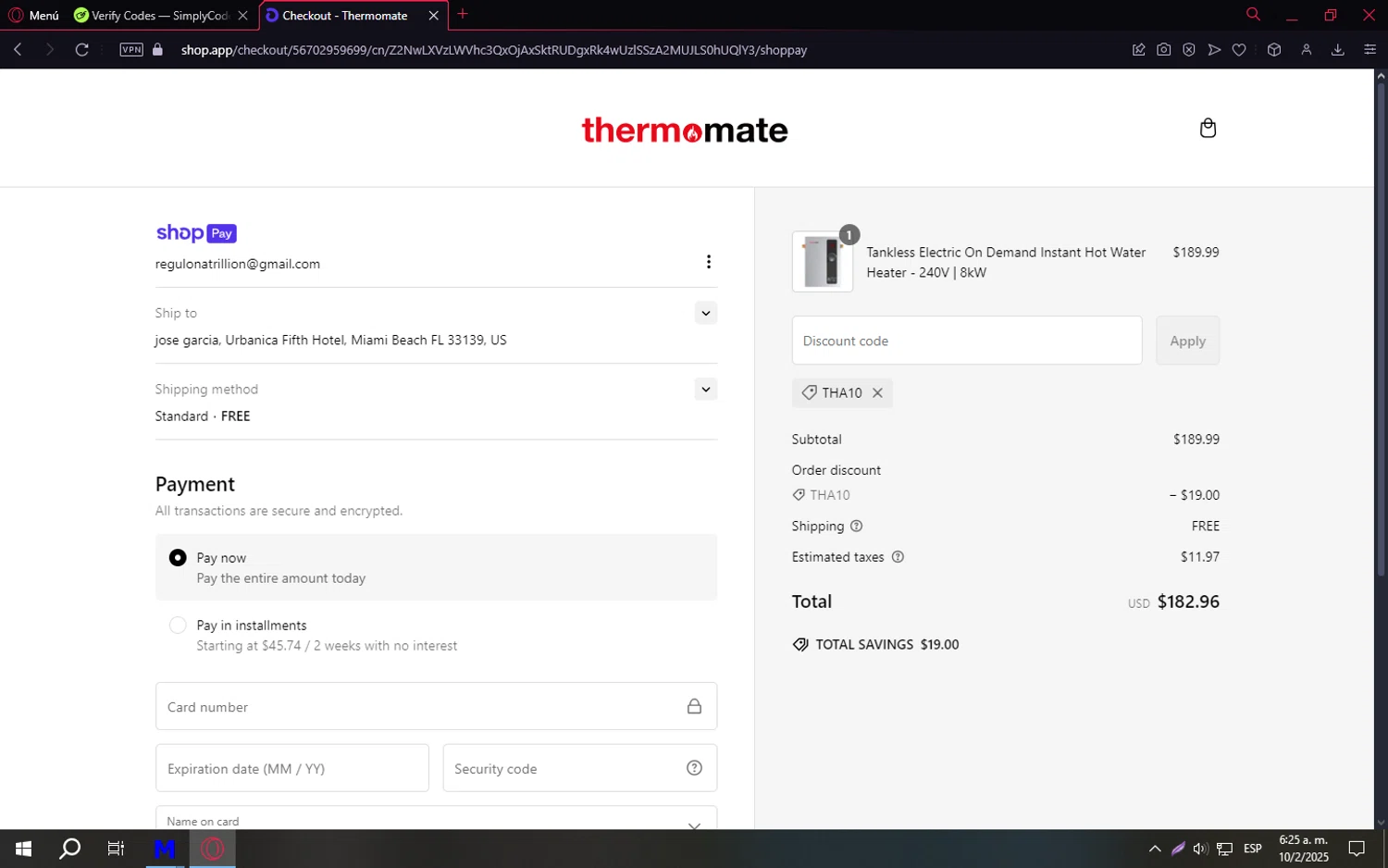Expand the Name on card chevron
Image resolution: width=1388 pixels, height=868 pixels.
coord(694,825)
